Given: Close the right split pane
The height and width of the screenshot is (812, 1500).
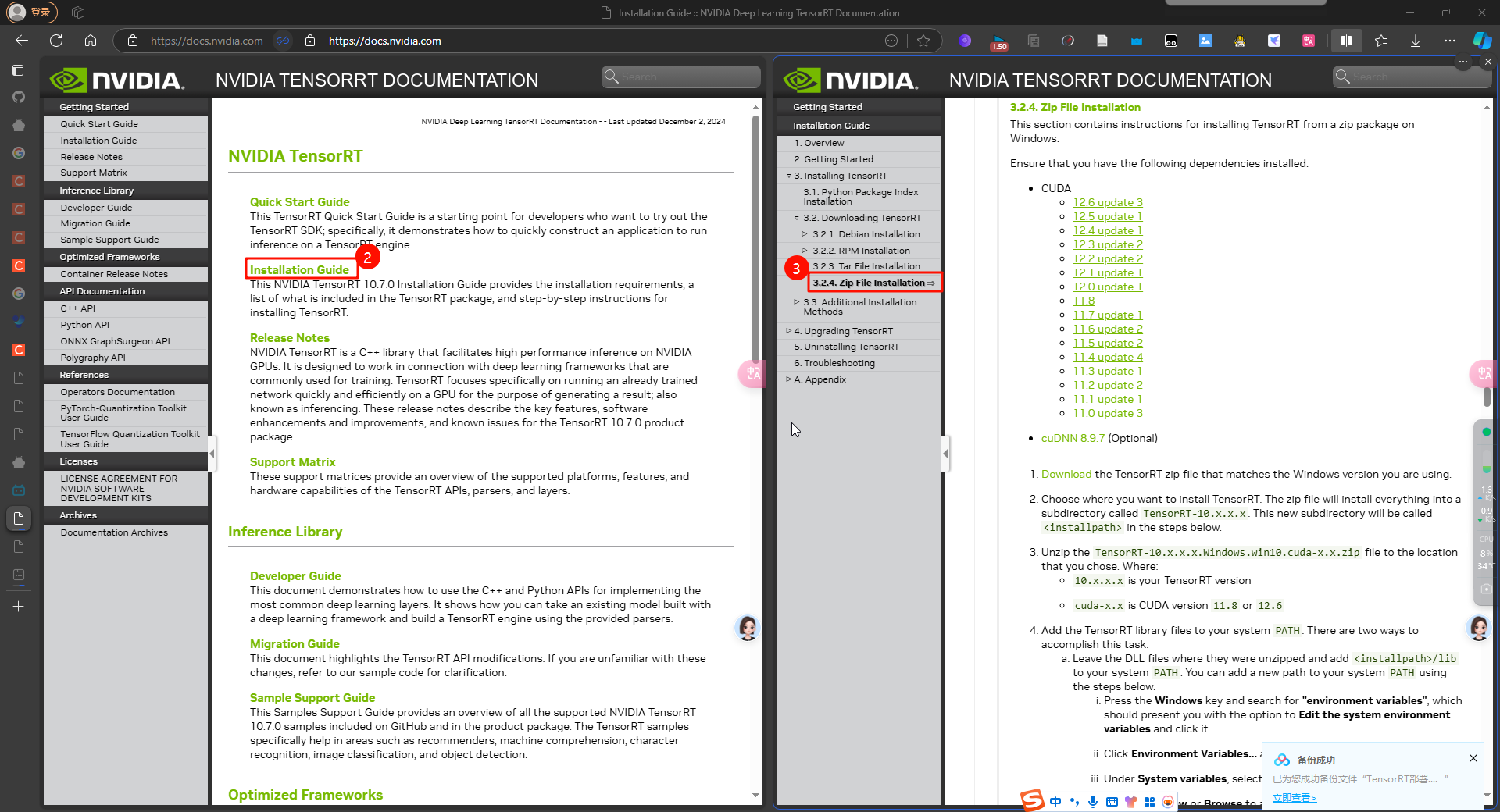Looking at the screenshot, I should click(1487, 62).
